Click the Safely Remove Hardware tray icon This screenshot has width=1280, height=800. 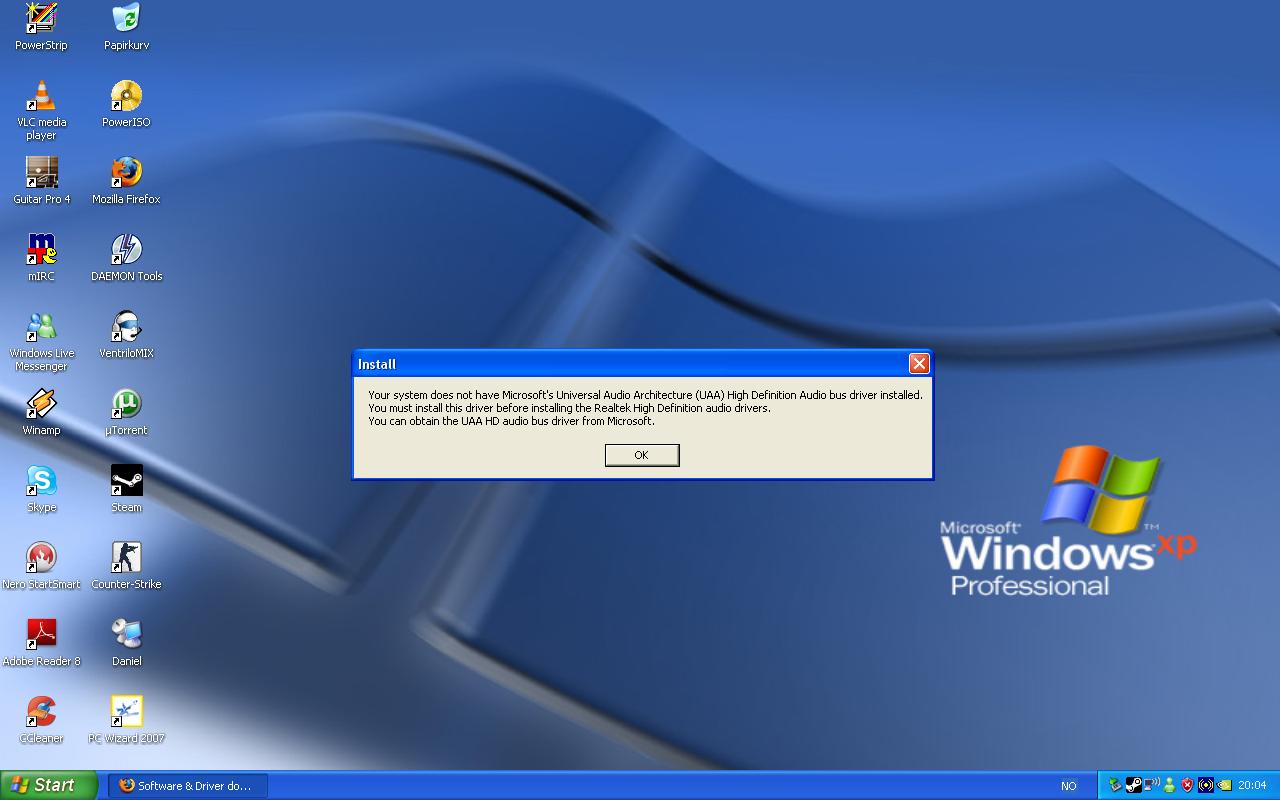click(1115, 785)
